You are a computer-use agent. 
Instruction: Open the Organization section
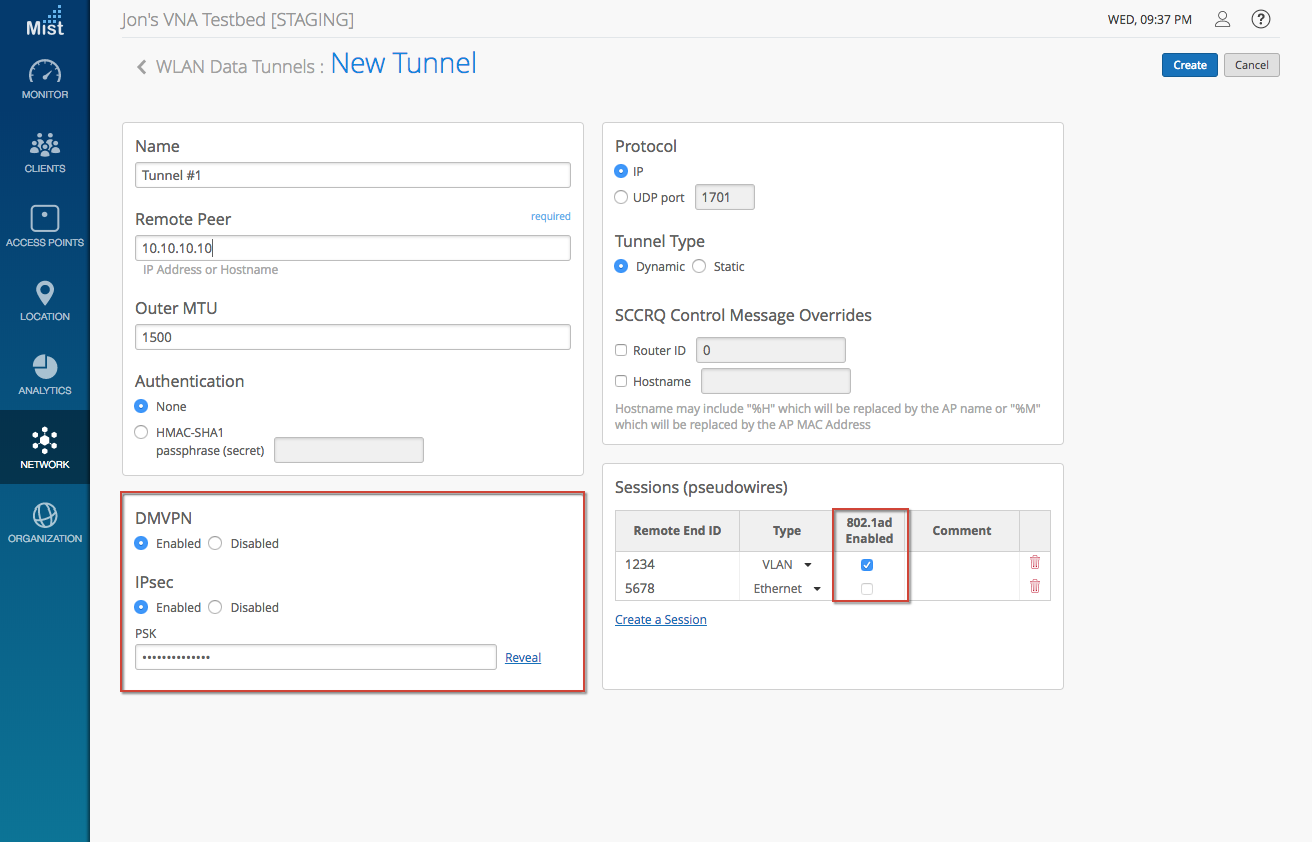tap(45, 524)
